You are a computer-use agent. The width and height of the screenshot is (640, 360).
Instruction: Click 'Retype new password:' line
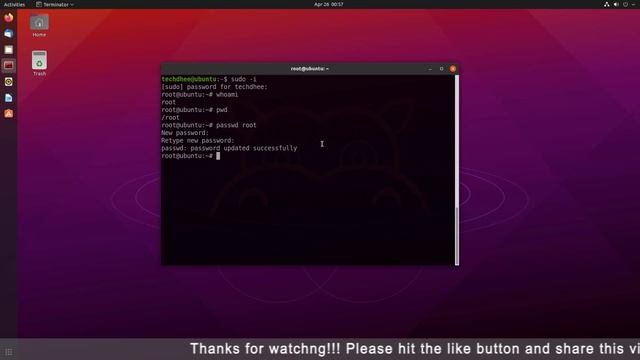[198, 140]
